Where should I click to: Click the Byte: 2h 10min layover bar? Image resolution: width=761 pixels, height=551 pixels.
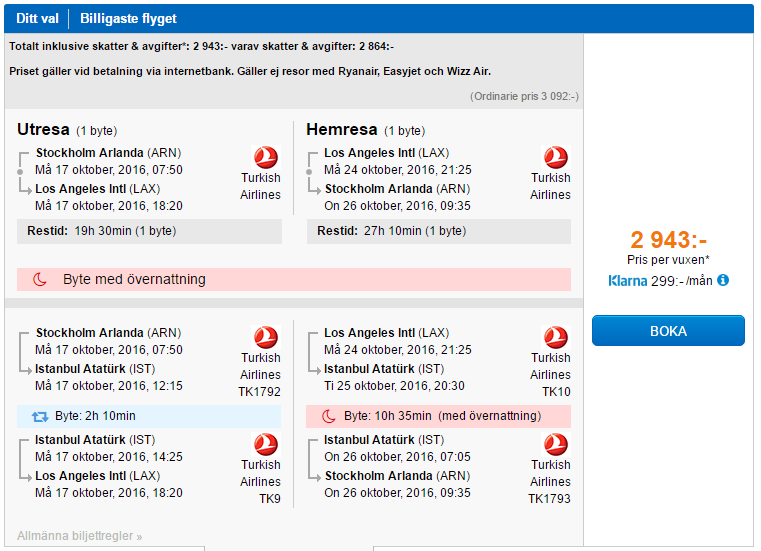point(149,416)
